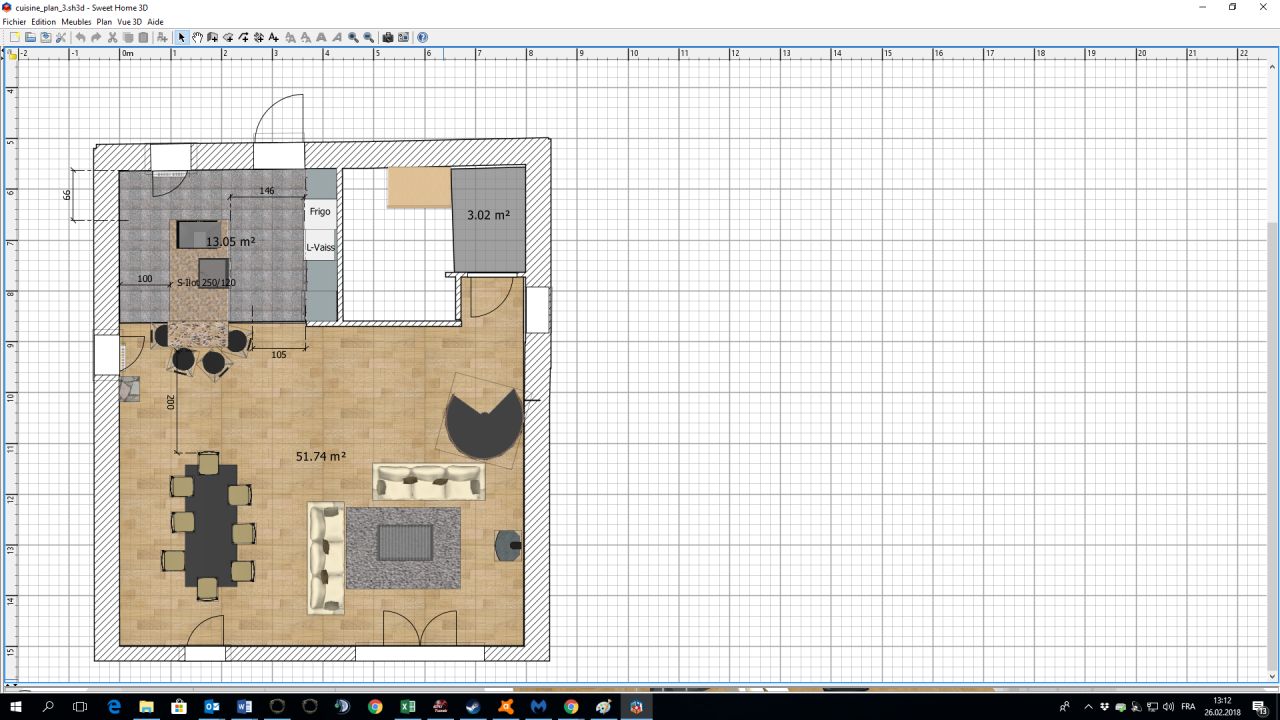Click the Create 3D video icon

pyautogui.click(x=403, y=37)
